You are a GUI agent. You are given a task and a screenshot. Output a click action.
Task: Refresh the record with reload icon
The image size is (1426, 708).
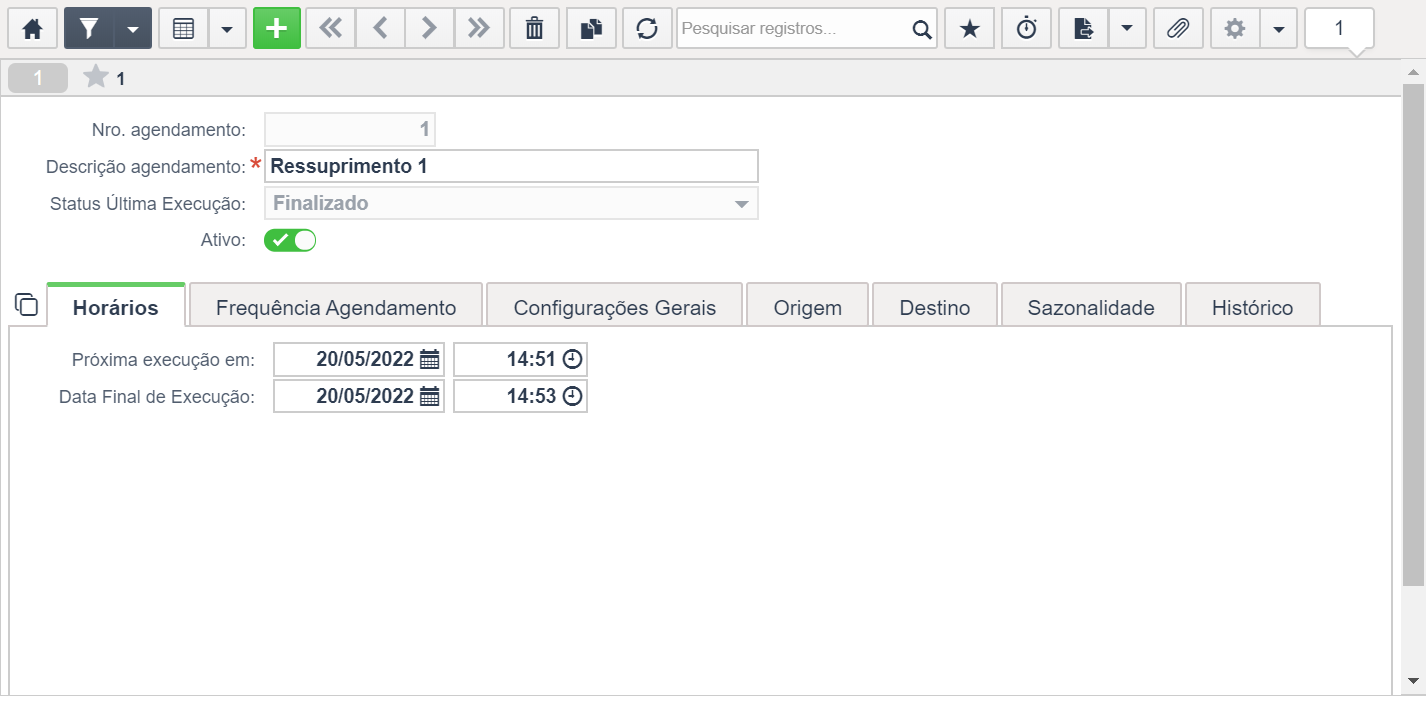(x=647, y=29)
